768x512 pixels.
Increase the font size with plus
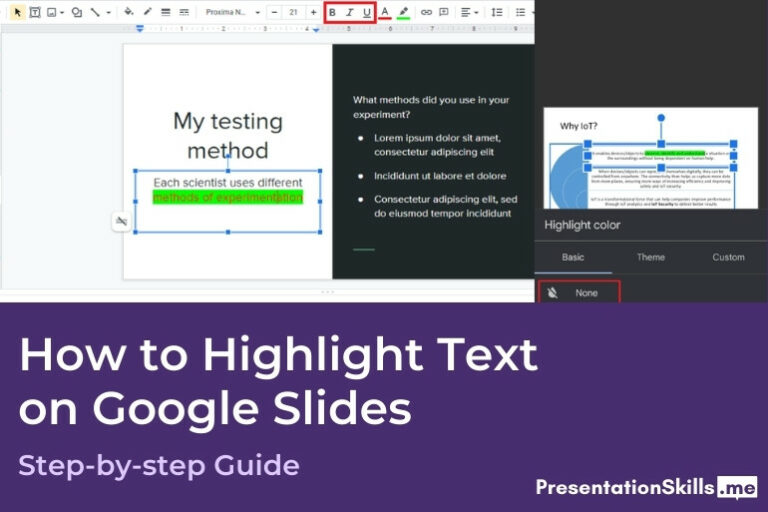click(x=313, y=12)
